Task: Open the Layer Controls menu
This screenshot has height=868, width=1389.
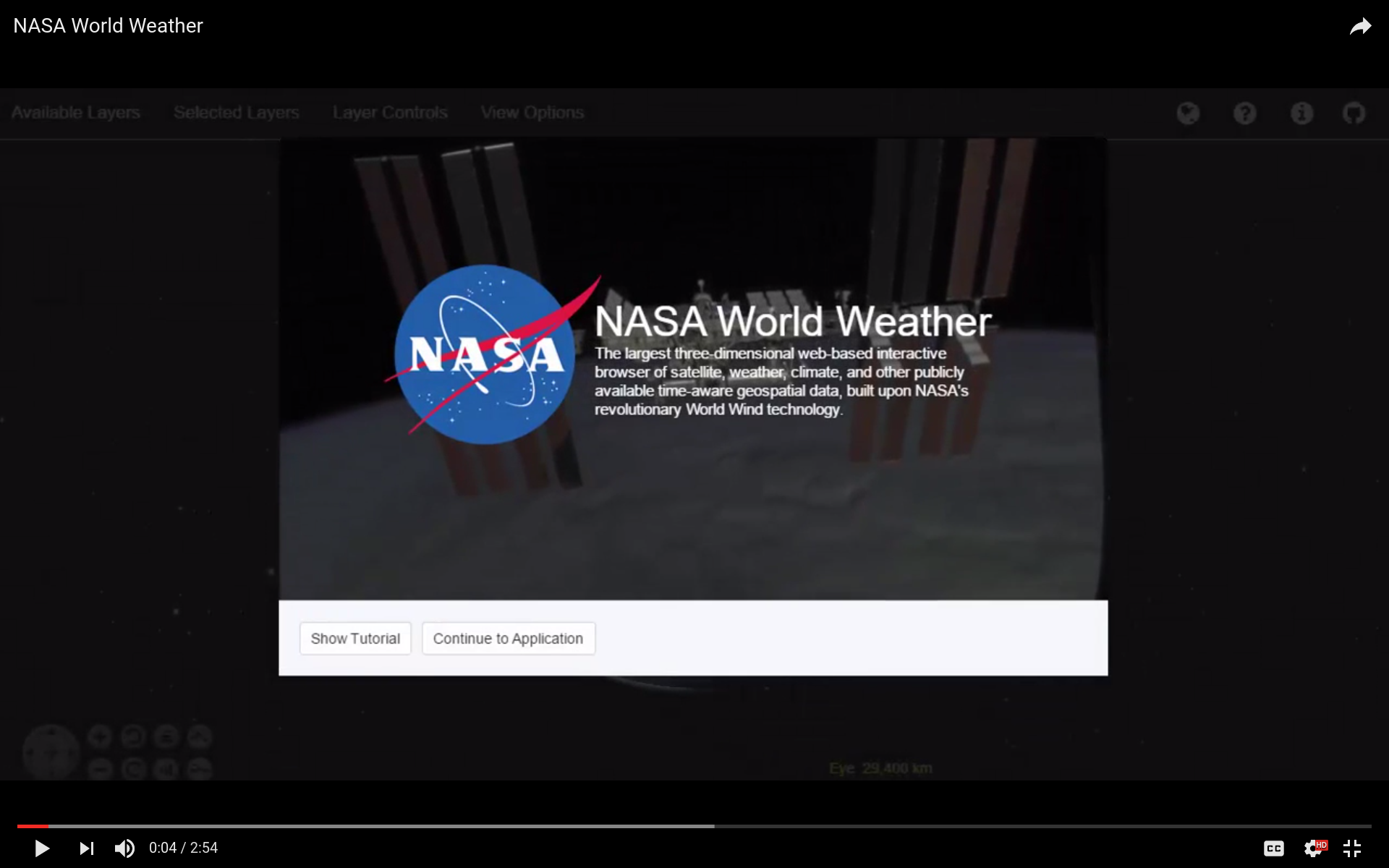Action: (390, 113)
